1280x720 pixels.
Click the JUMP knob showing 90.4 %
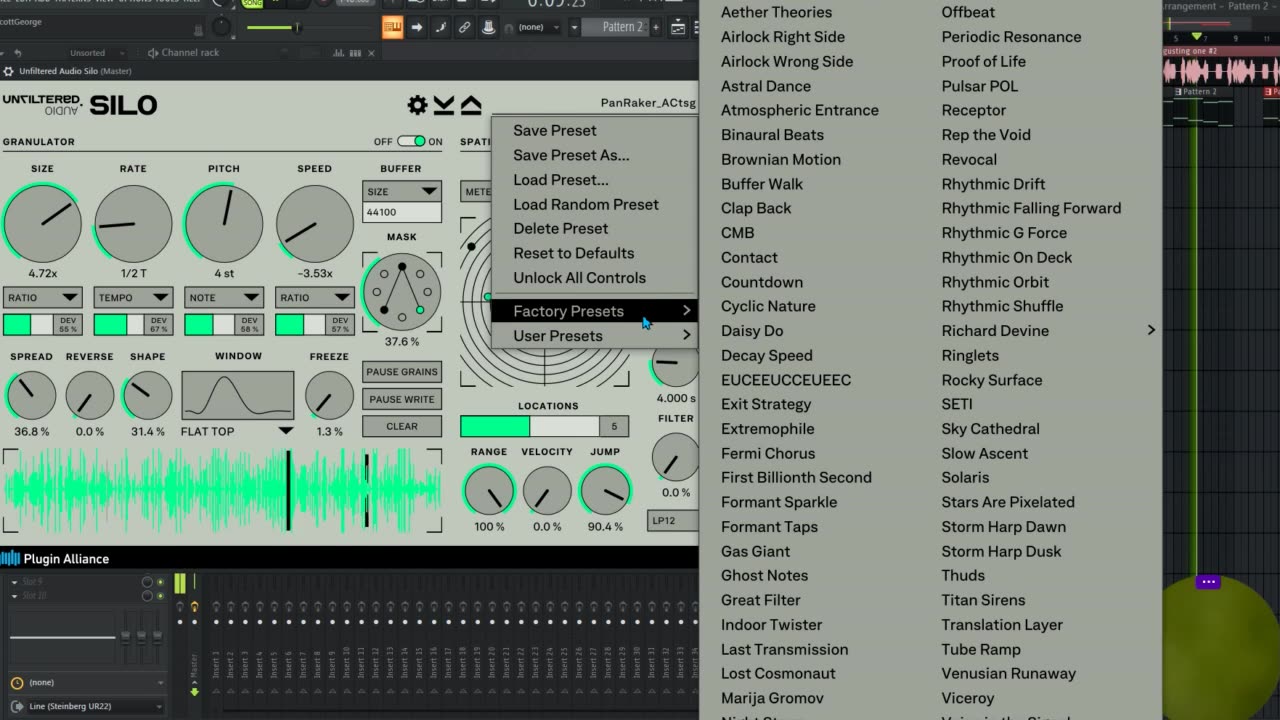click(605, 491)
